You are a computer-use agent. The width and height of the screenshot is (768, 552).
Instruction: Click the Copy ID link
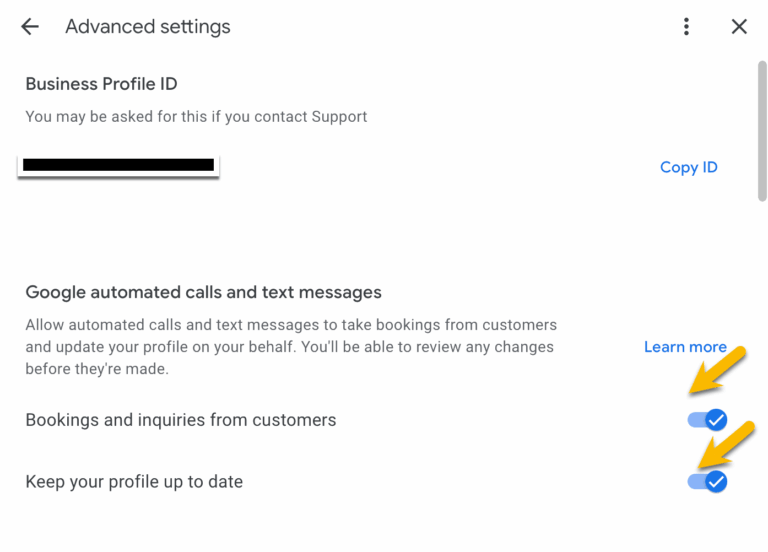[688, 167]
